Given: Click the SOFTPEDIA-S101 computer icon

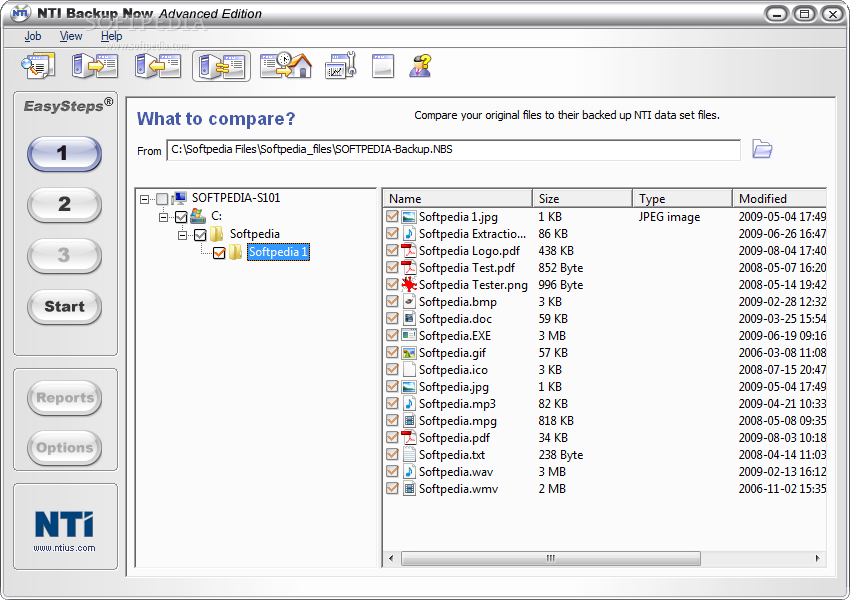Looking at the screenshot, I should 179,198.
